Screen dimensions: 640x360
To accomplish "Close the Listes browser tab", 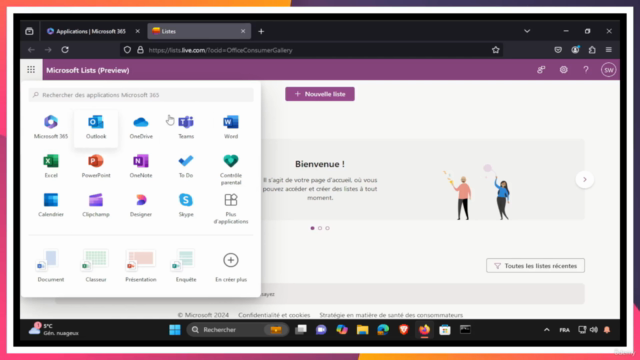I will [243, 31].
